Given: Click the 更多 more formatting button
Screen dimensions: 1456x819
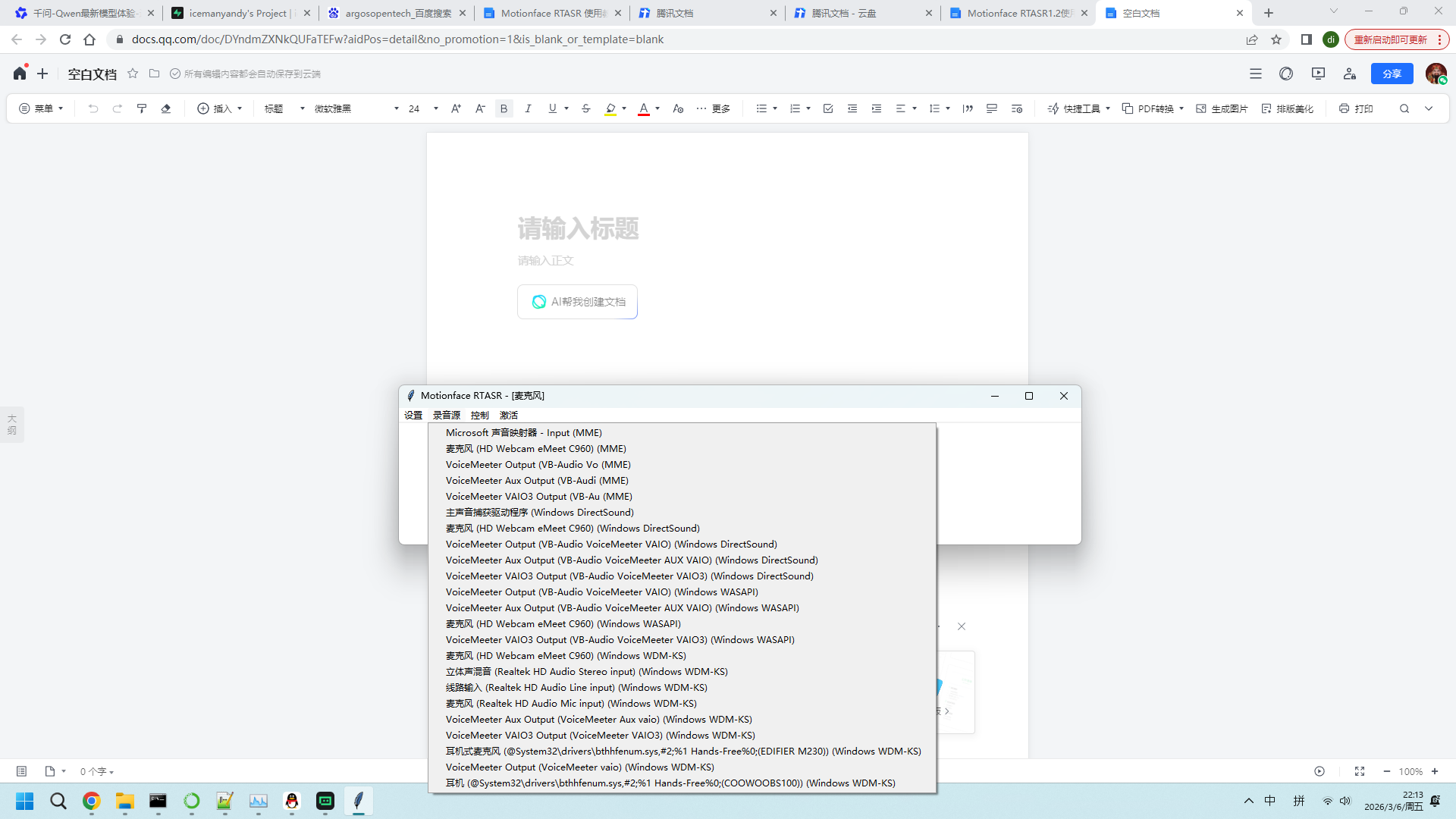Looking at the screenshot, I should point(713,108).
